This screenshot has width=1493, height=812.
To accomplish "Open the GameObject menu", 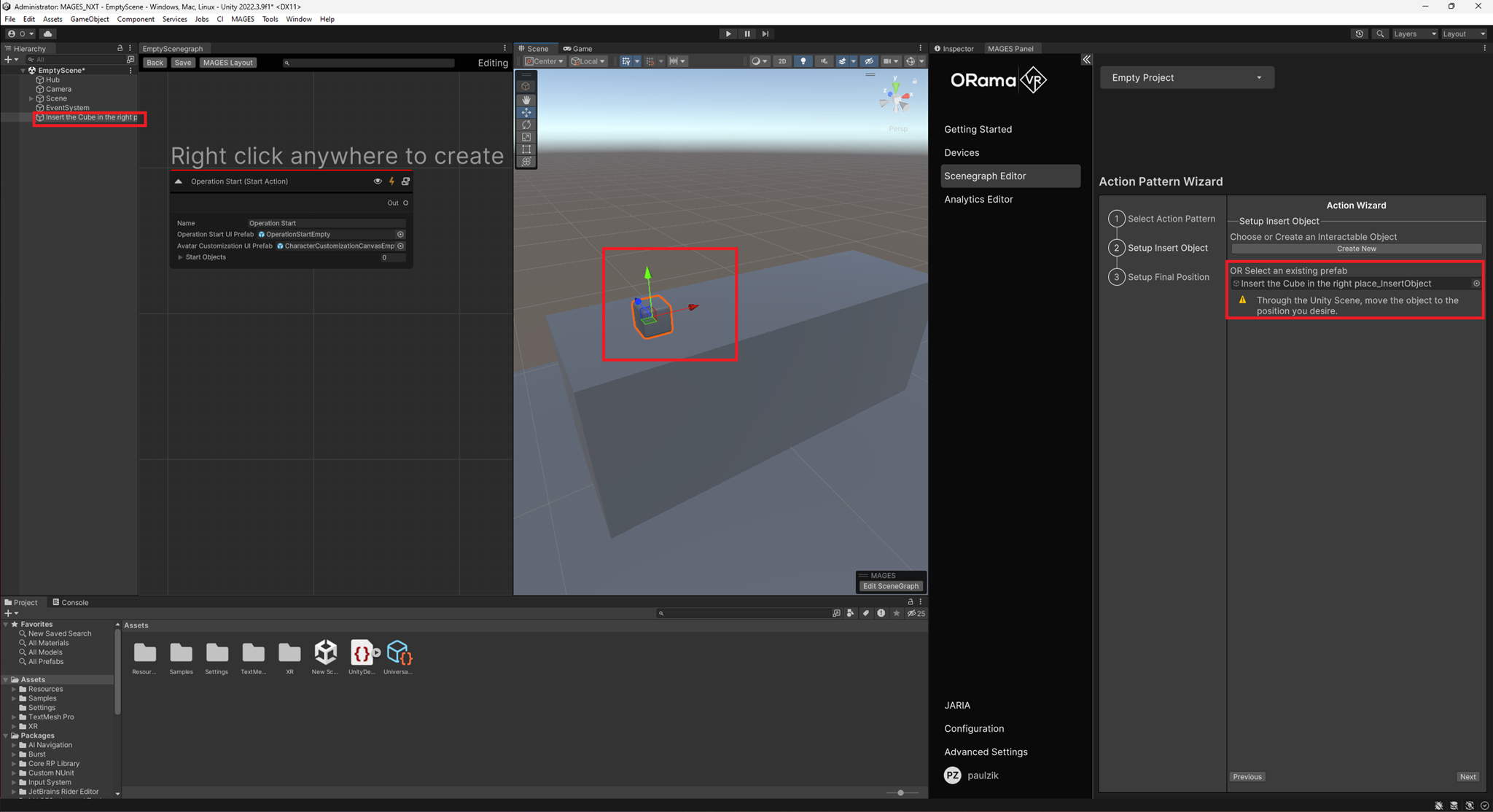I will 90,19.
